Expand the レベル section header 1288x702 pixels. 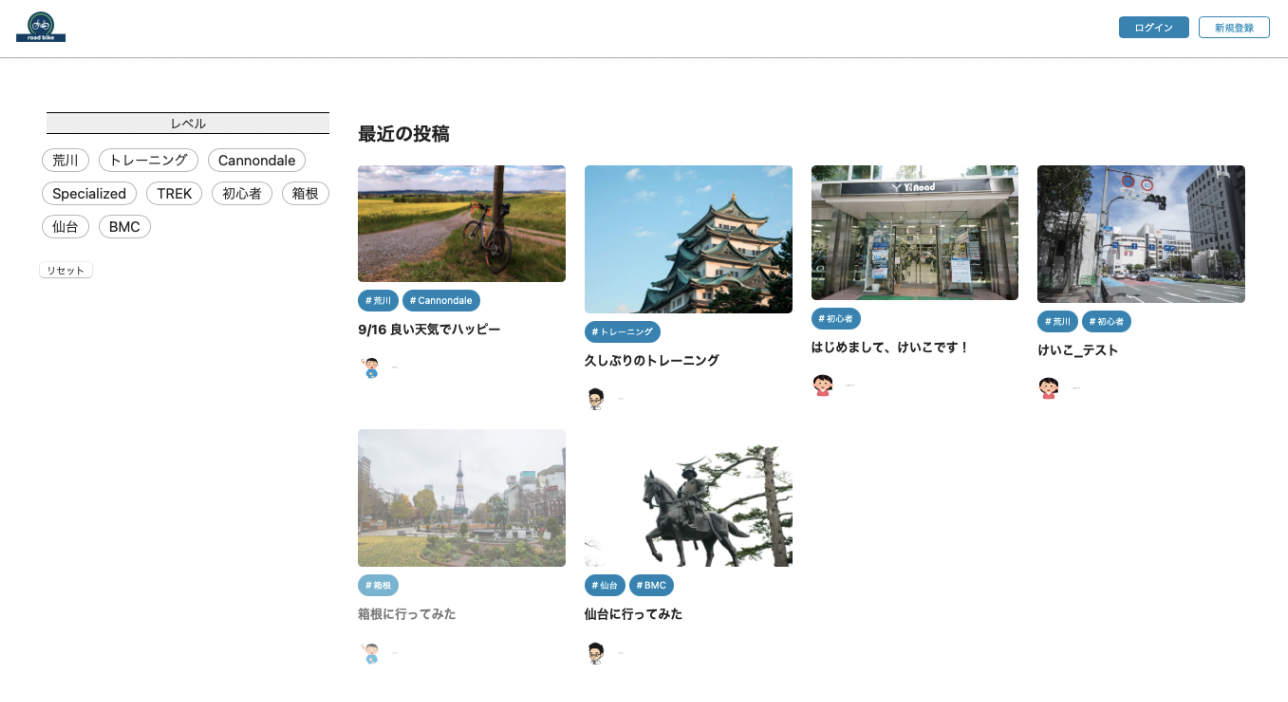pos(188,123)
